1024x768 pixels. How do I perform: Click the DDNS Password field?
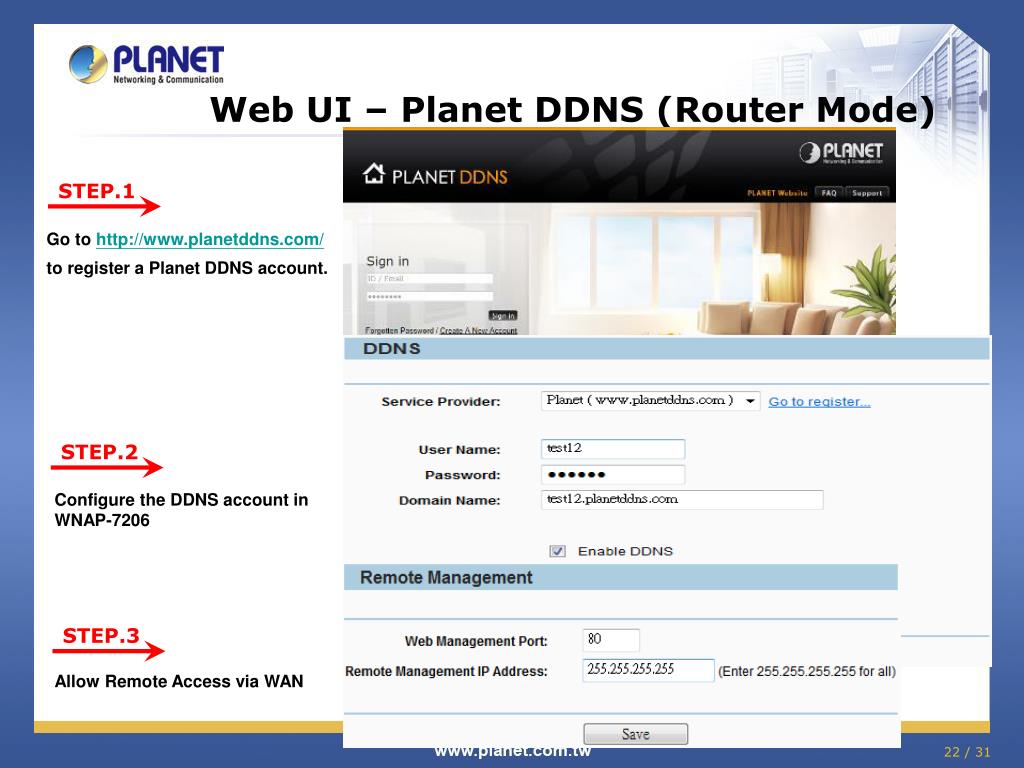(613, 475)
